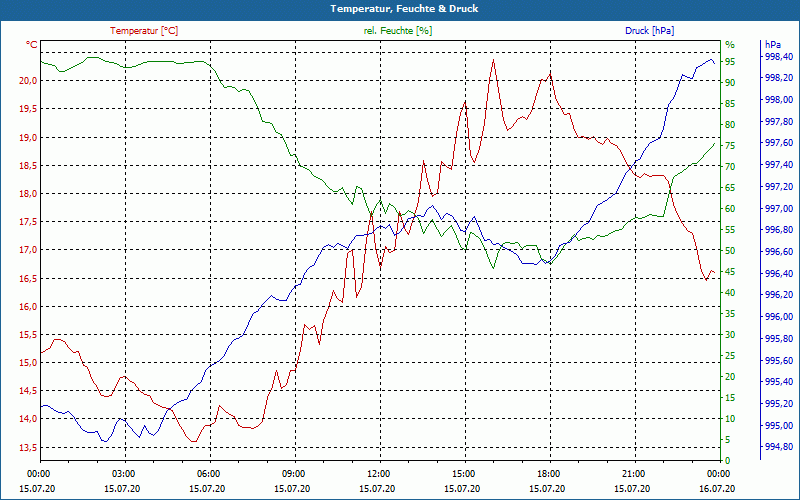Click temperature axis value 19,0
The image size is (800, 500).
pyautogui.click(x=29, y=137)
